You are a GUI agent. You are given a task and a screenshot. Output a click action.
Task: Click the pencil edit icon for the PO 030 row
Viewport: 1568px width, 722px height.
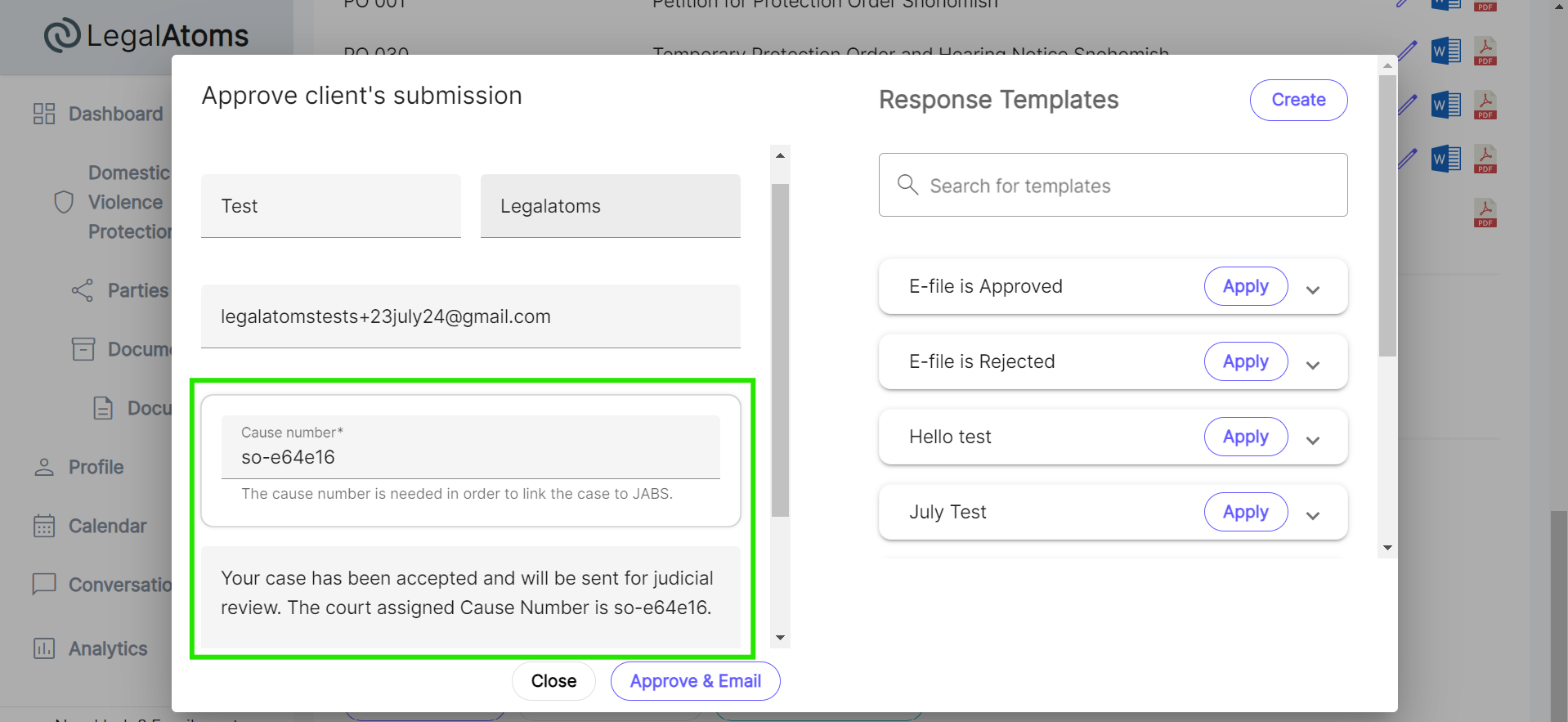pyautogui.click(x=1408, y=51)
